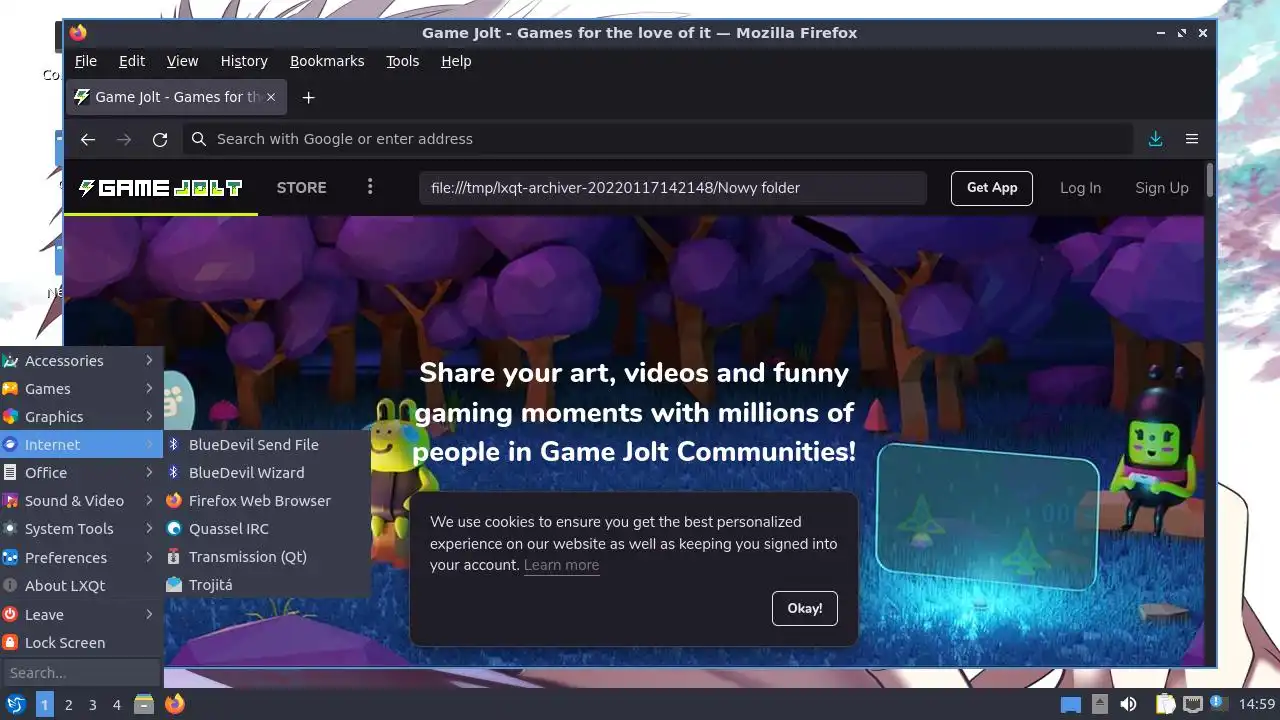This screenshot has width=1280, height=720.
Task: Open the Tools menu in Firefox
Action: click(403, 61)
